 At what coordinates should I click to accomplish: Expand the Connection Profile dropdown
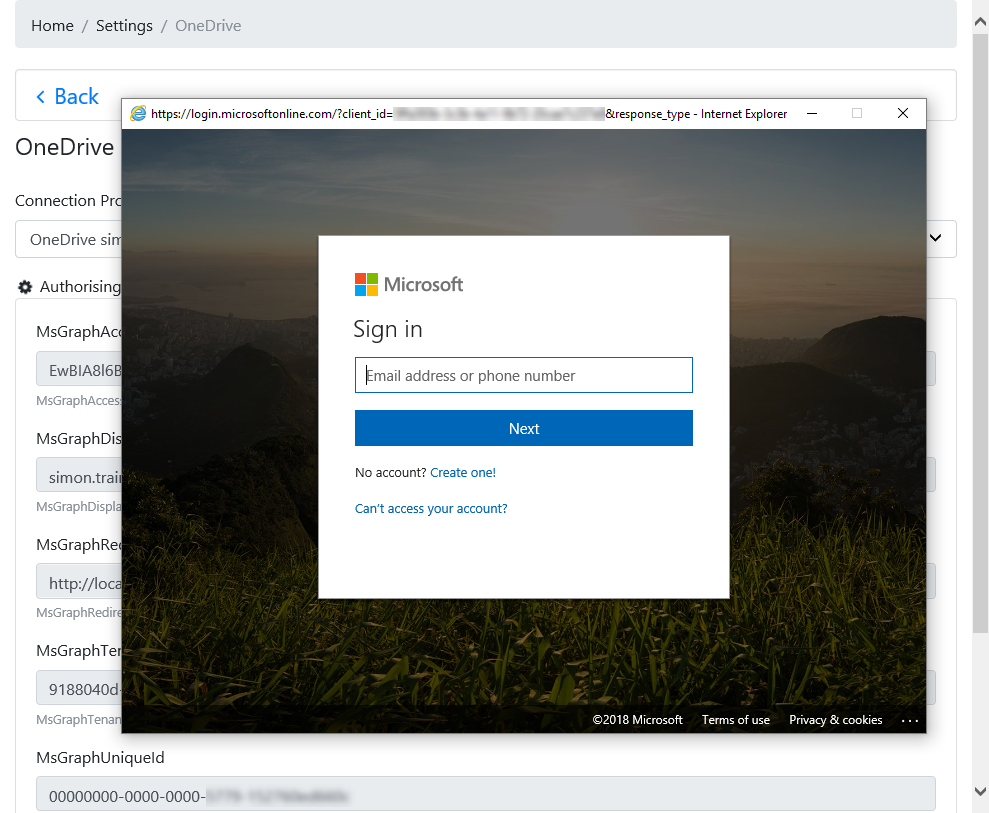(x=935, y=238)
